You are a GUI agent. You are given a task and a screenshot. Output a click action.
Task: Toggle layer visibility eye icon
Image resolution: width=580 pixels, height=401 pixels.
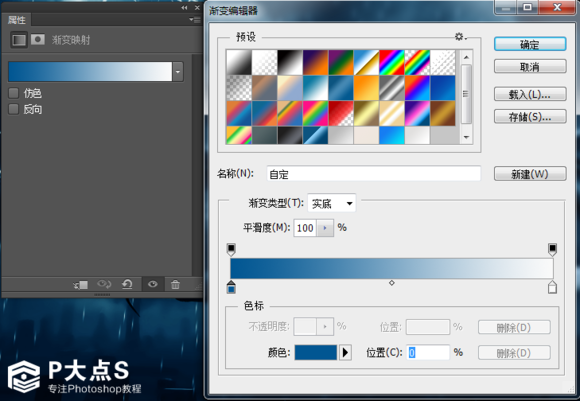click(152, 284)
